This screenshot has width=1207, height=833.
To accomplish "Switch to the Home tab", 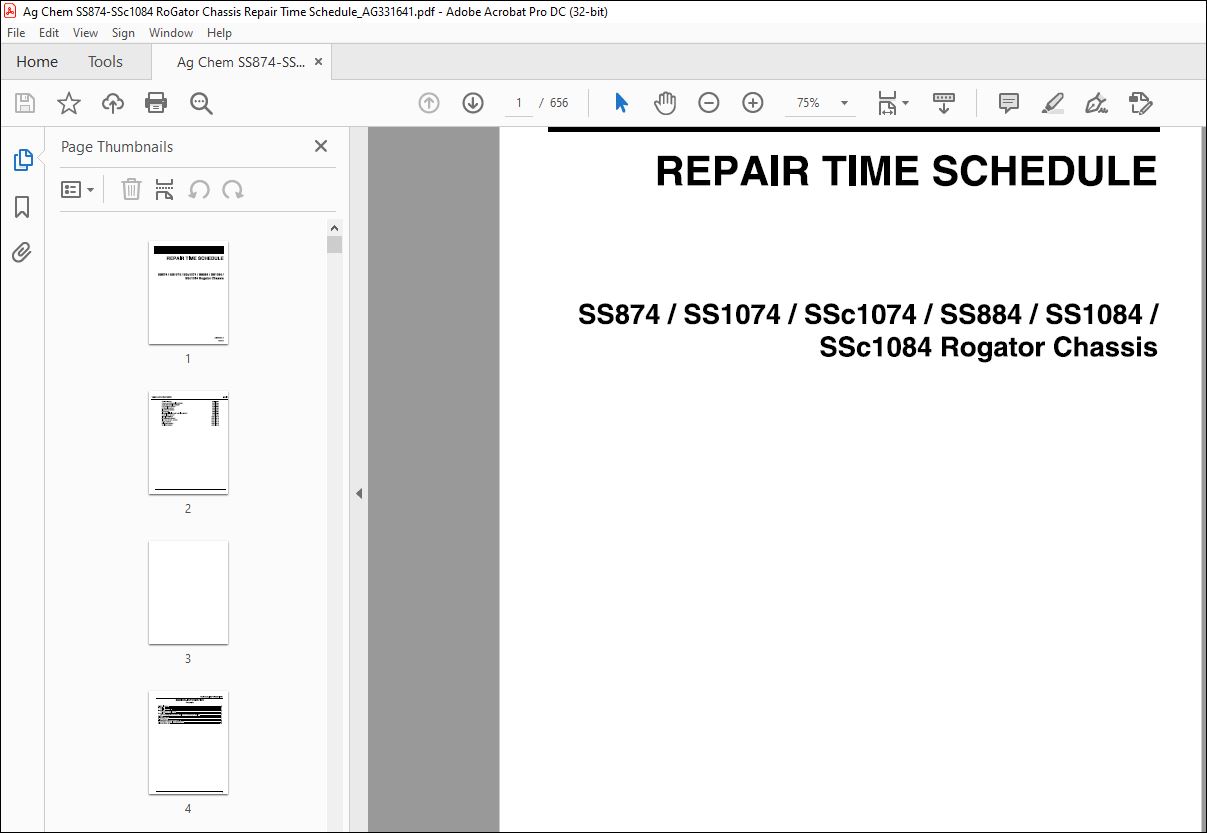I will pos(37,62).
